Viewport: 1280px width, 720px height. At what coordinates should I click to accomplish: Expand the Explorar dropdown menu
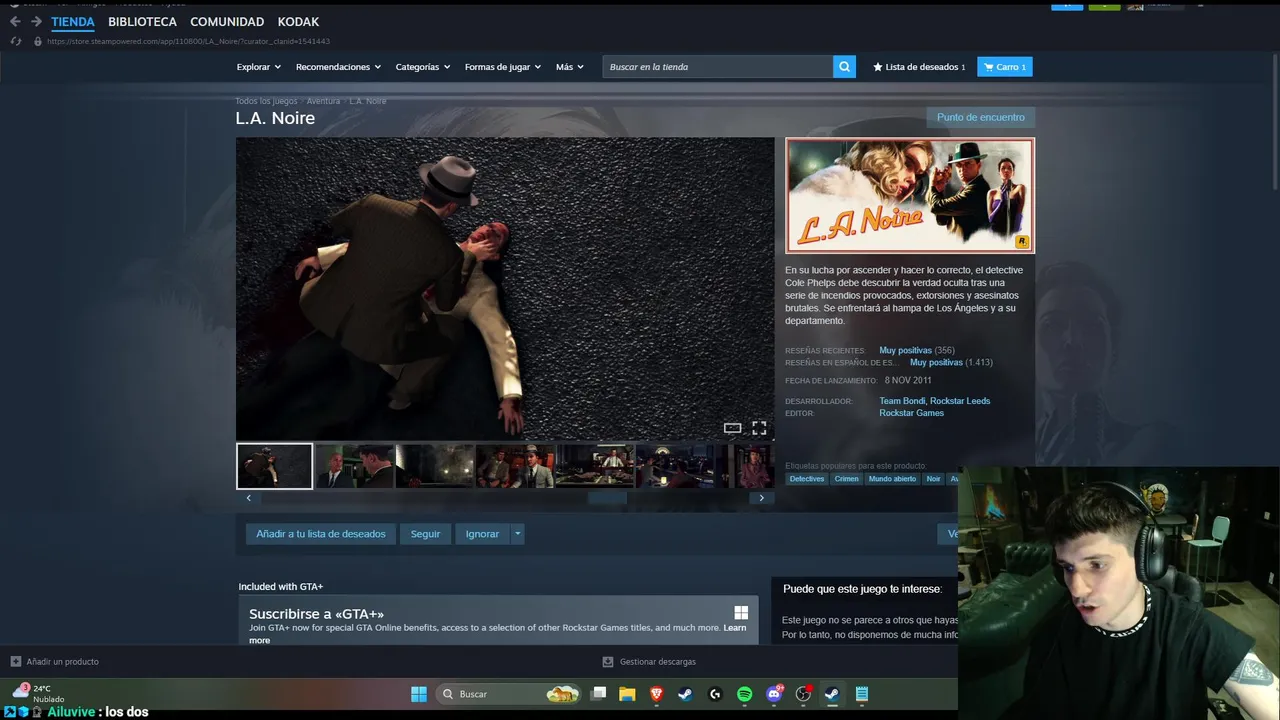point(259,67)
